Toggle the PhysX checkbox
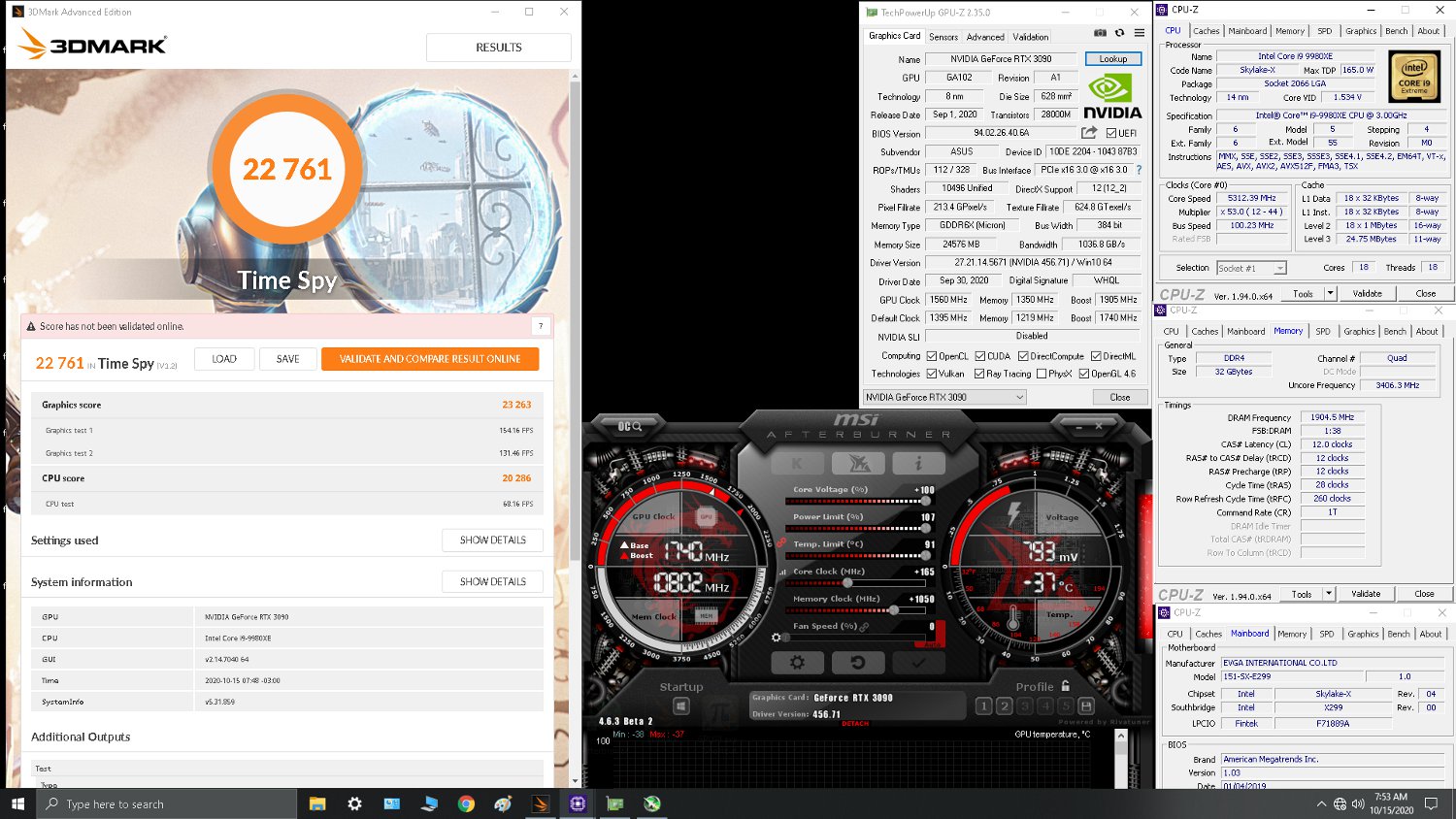Viewport: 1456px width, 819px height. (x=1042, y=374)
